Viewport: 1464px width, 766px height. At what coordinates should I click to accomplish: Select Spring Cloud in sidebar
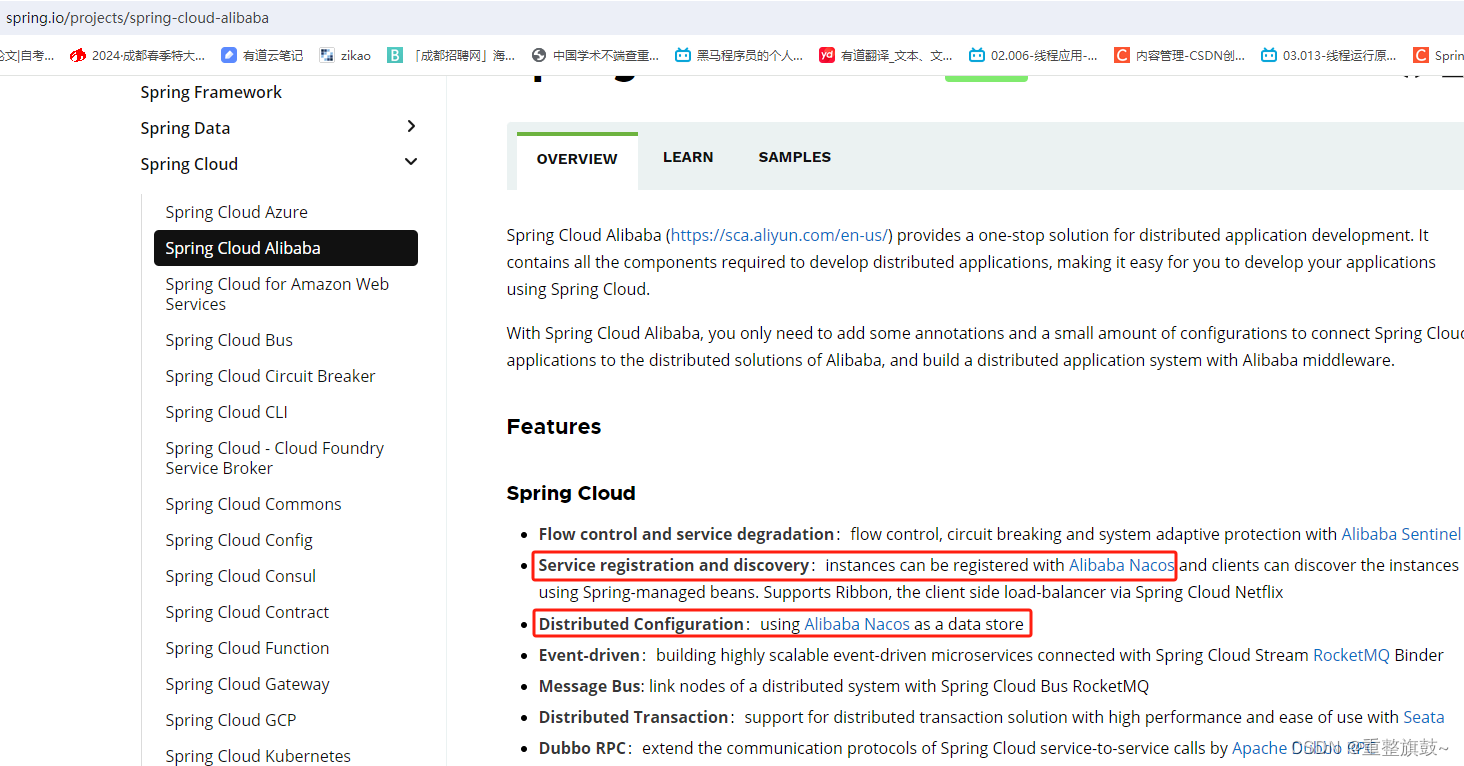point(189,164)
